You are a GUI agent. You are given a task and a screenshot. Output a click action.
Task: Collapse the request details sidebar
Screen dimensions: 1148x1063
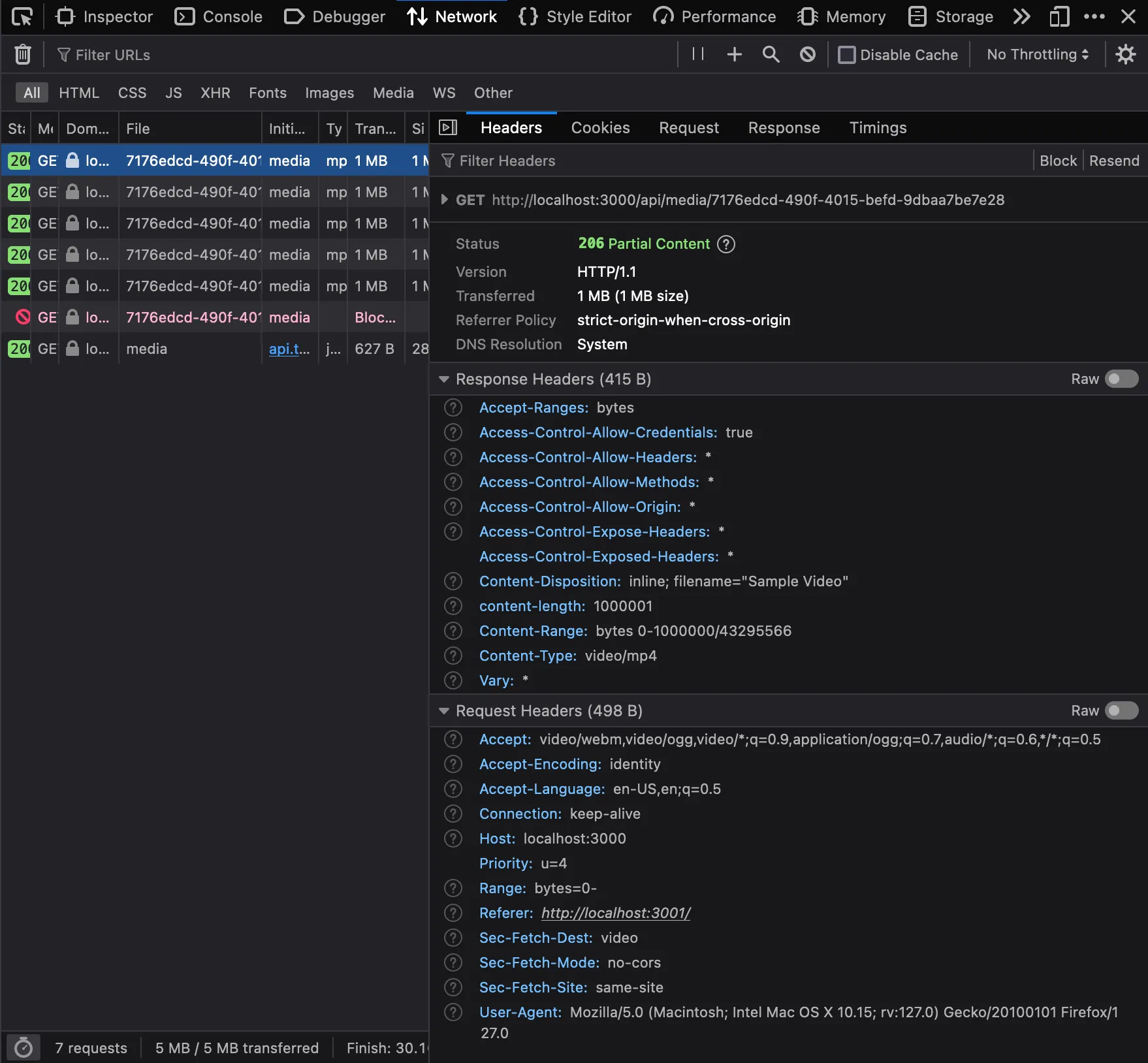pos(448,128)
